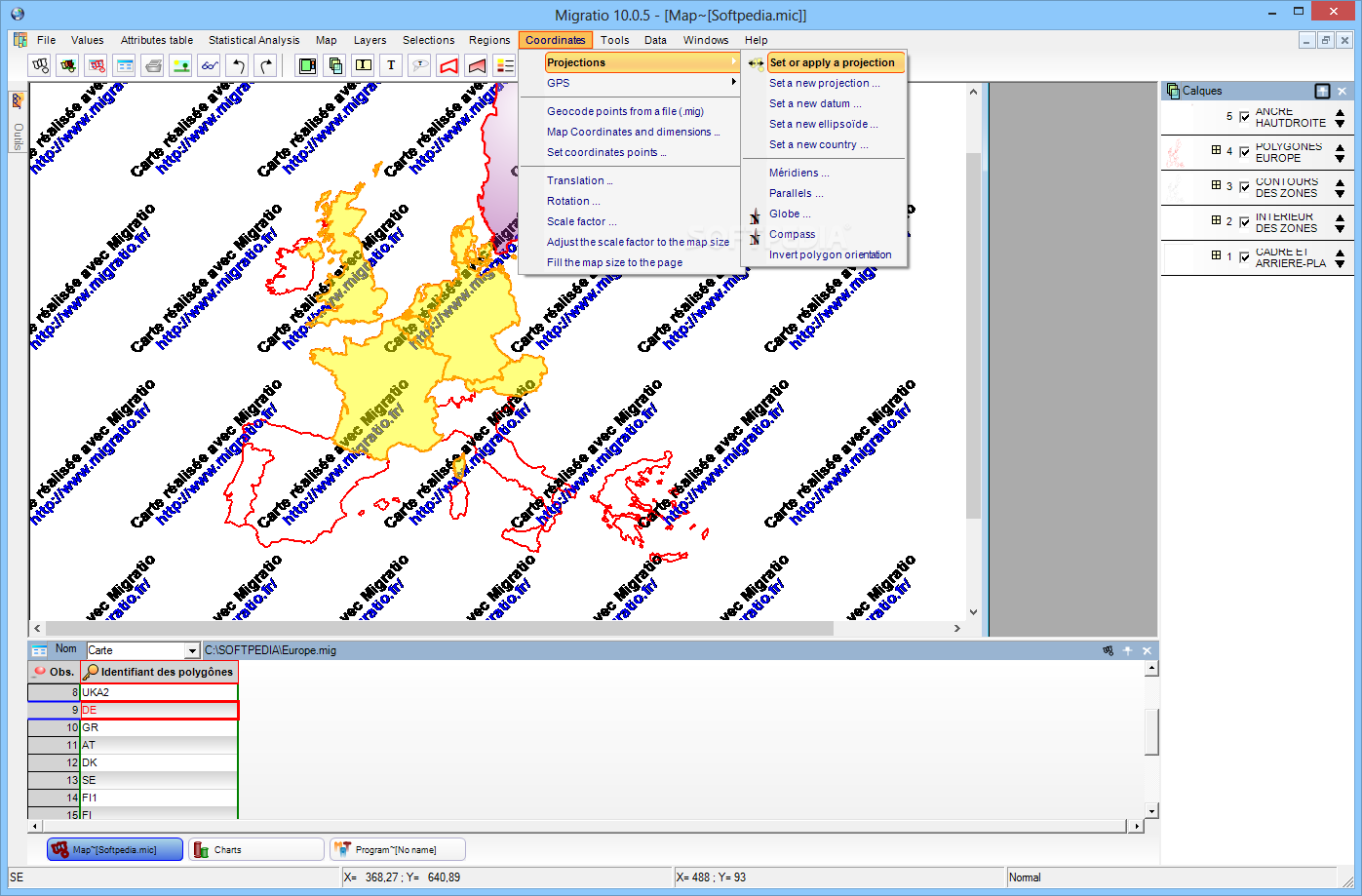Screen dimensions: 1362x896
Task: Open the Regions menu
Action: [x=489, y=40]
